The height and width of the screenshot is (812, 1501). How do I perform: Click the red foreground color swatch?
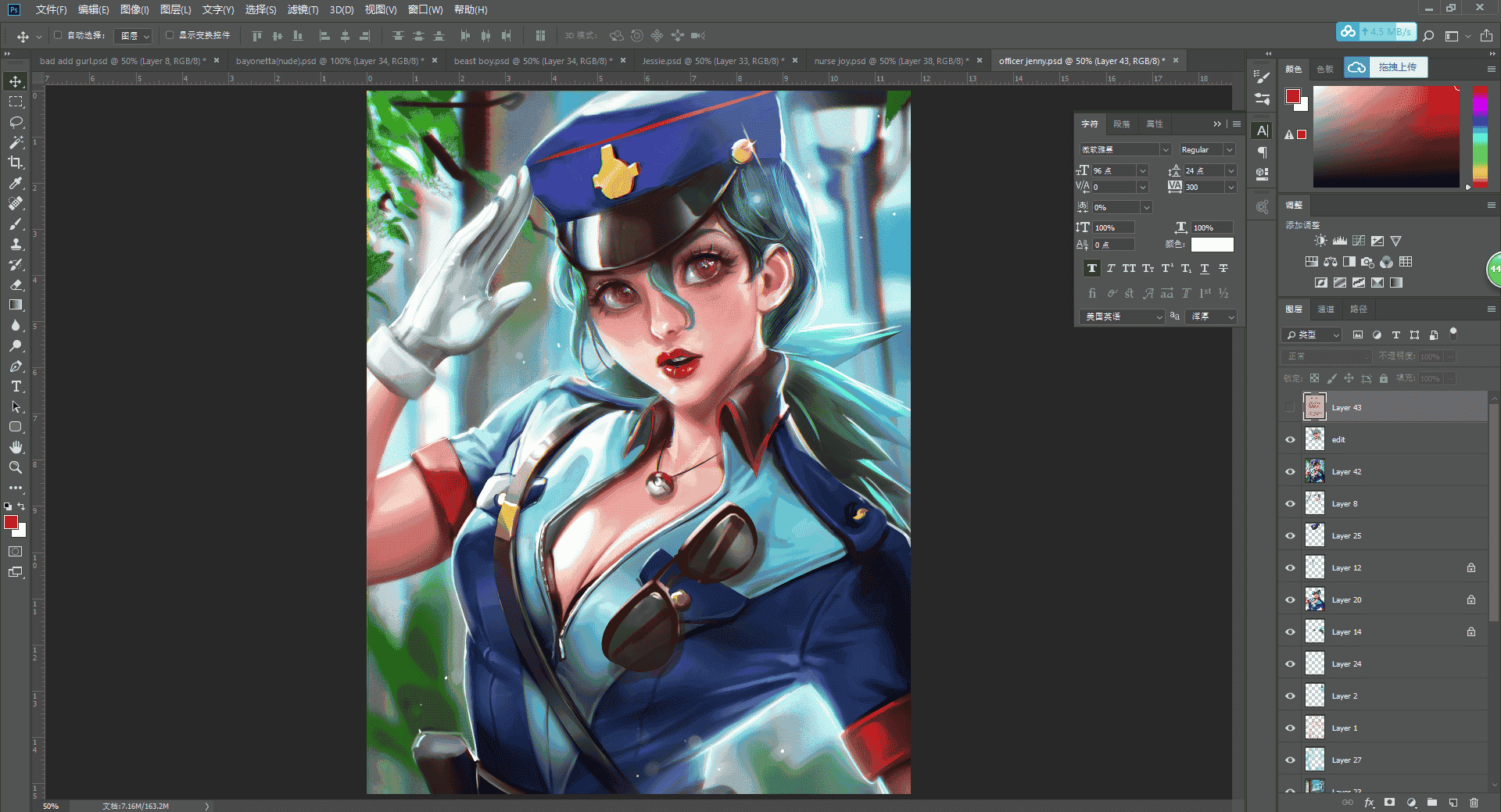pos(11,523)
